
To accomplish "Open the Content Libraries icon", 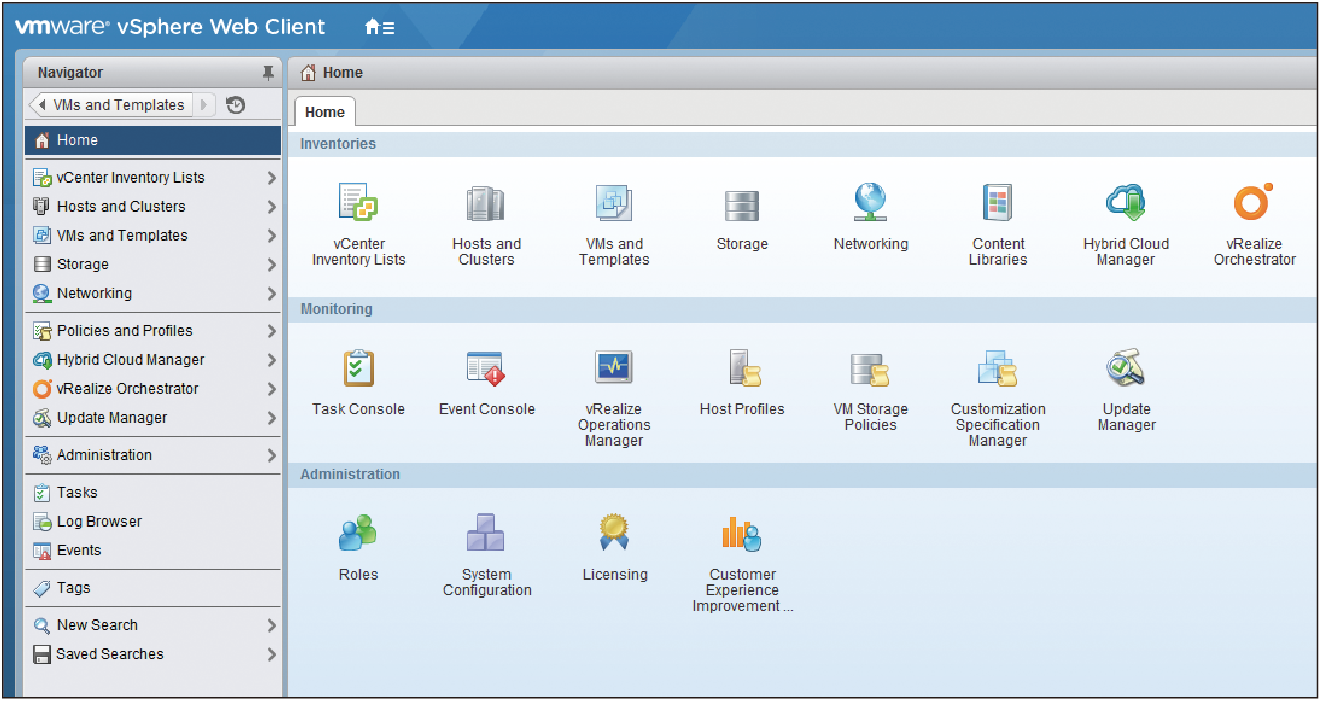I will pyautogui.click(x=998, y=204).
